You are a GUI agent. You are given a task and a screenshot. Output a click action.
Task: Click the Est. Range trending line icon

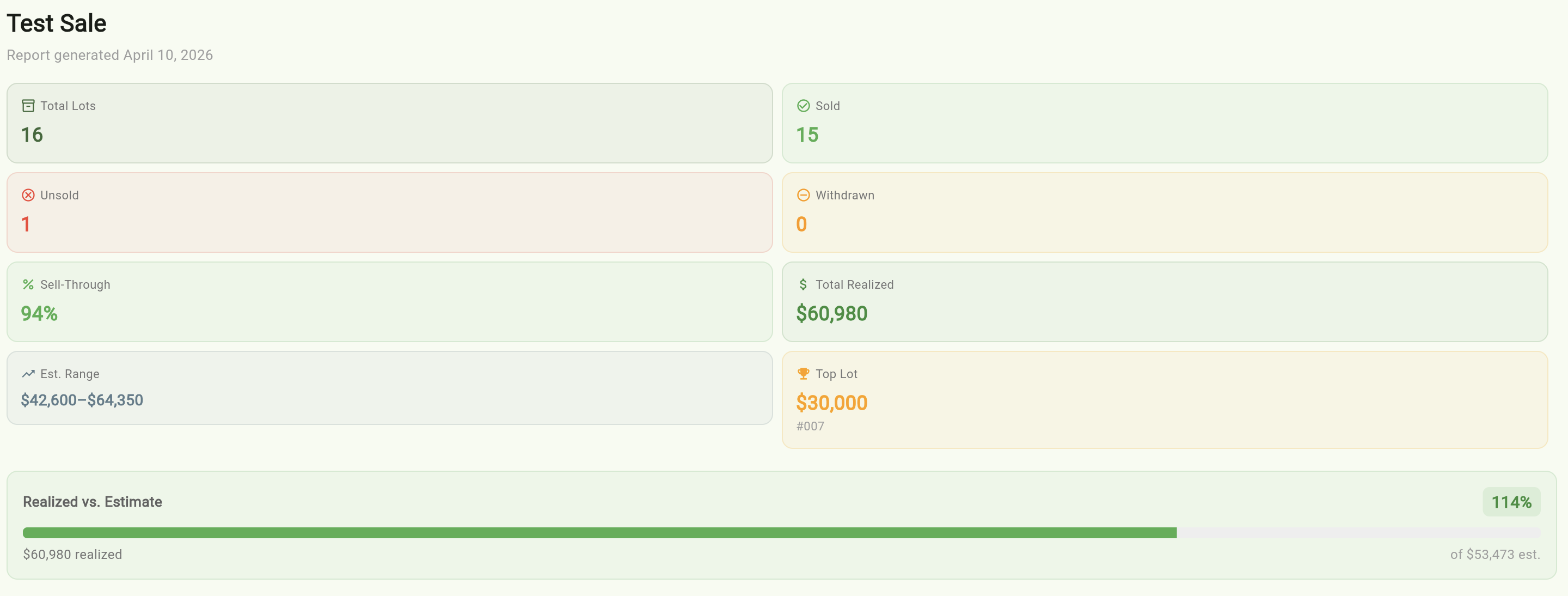[x=28, y=374]
